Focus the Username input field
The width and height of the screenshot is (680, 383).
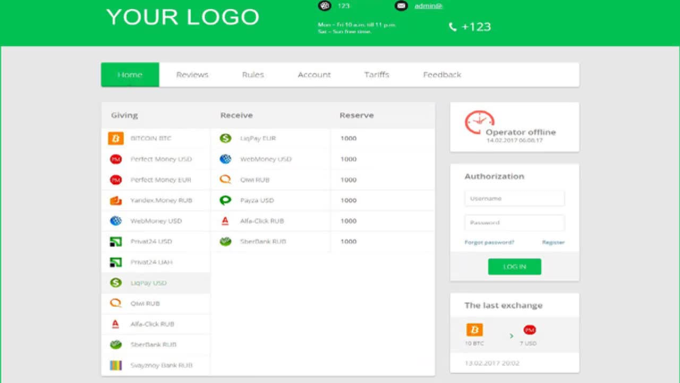pyautogui.click(x=514, y=199)
